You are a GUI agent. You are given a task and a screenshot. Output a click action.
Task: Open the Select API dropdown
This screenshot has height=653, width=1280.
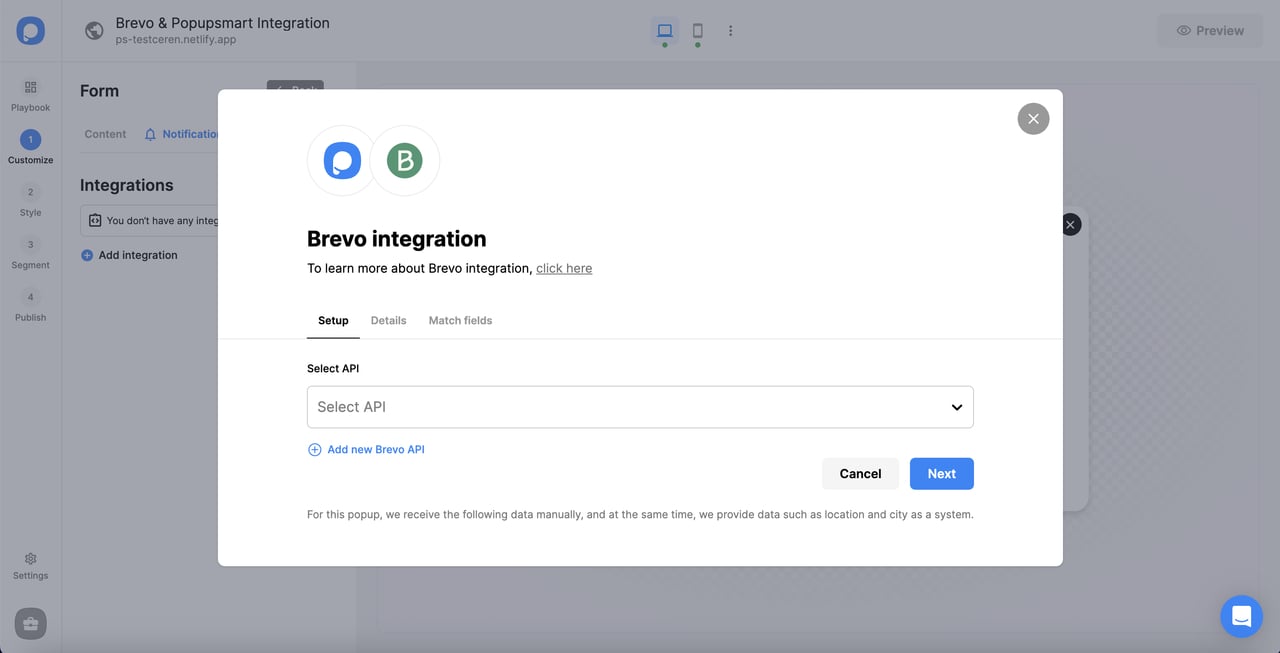click(x=640, y=407)
